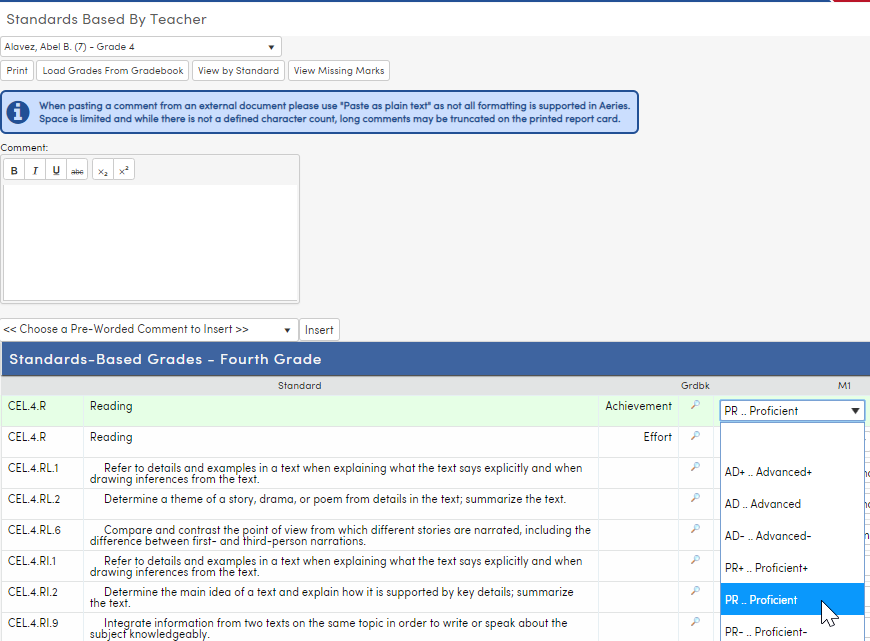
Task: Select the AD .. Advanced option
Action: (791, 503)
